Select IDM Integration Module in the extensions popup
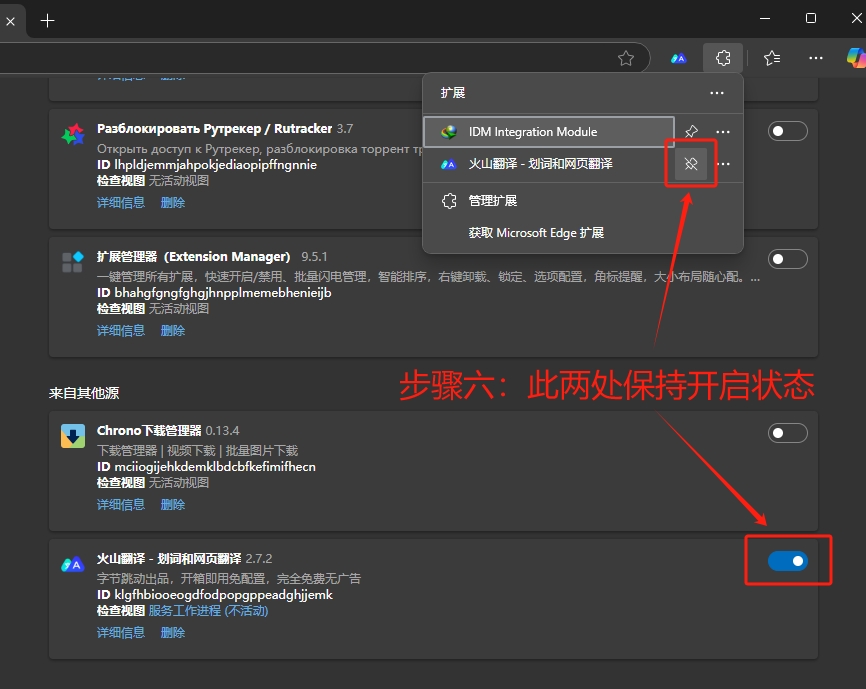The height and width of the screenshot is (689, 866). (x=549, y=132)
